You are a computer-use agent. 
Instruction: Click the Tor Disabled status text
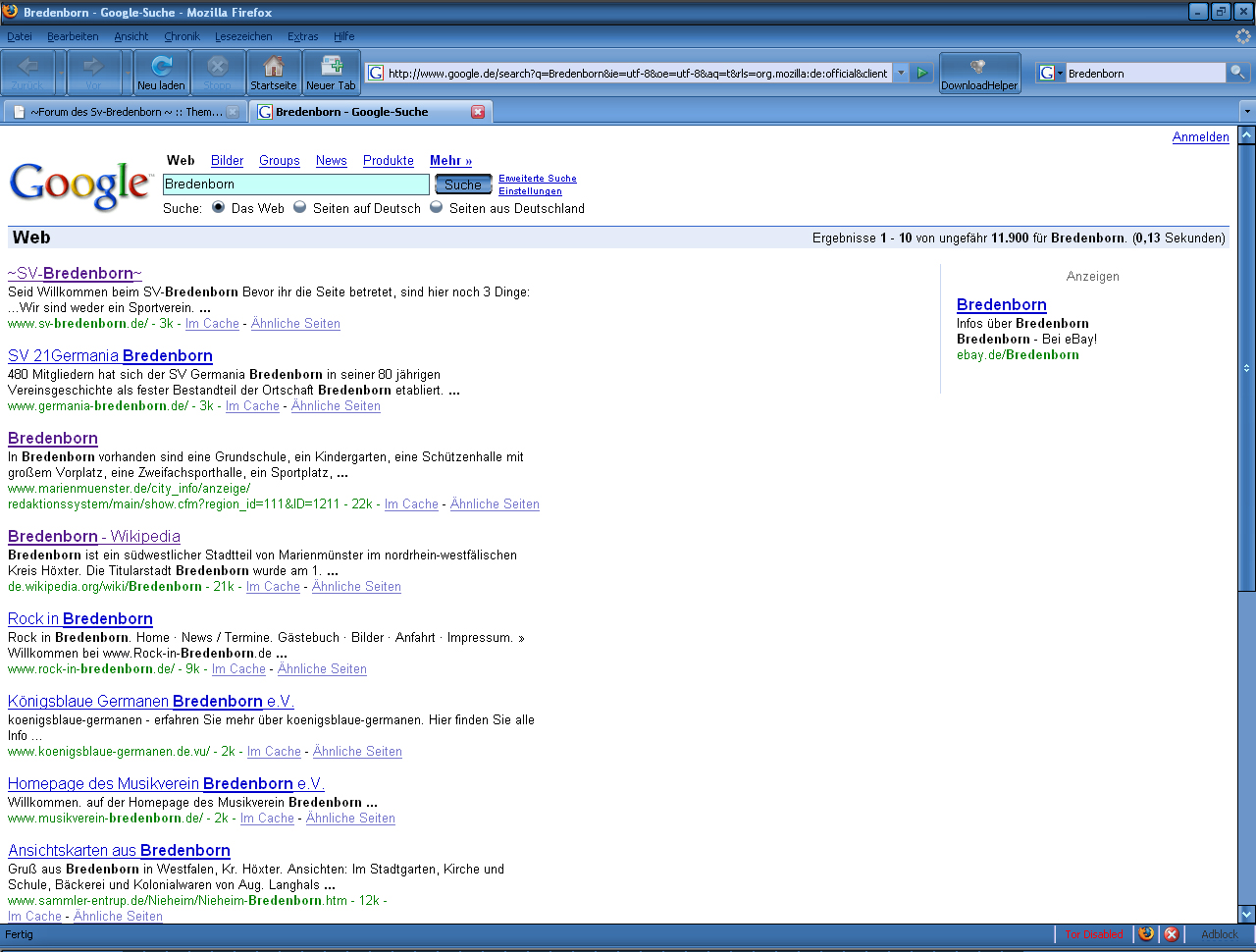pos(1094,934)
